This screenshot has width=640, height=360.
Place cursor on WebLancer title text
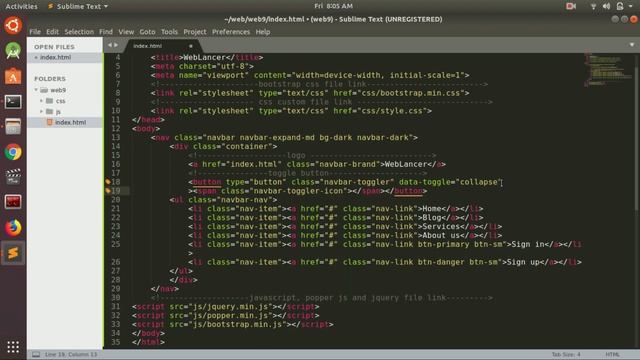[x=204, y=58]
